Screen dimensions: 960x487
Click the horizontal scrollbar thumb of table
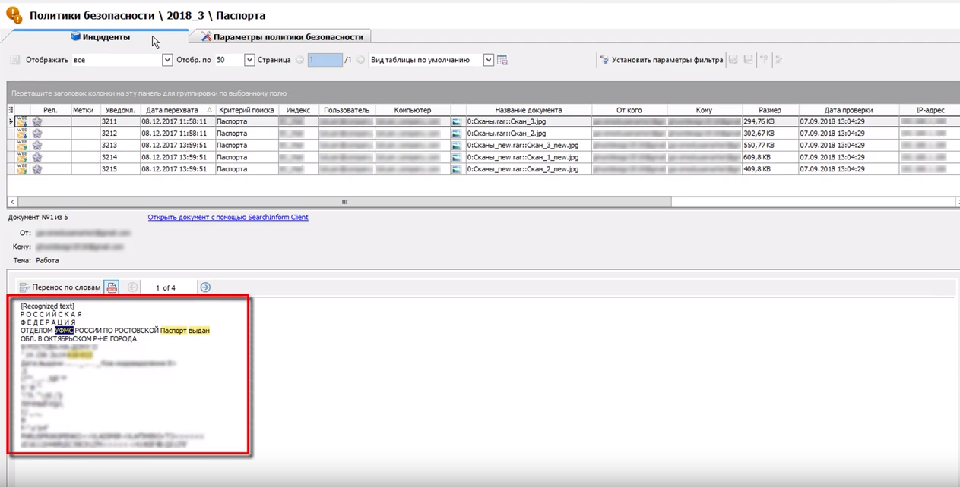coord(345,202)
